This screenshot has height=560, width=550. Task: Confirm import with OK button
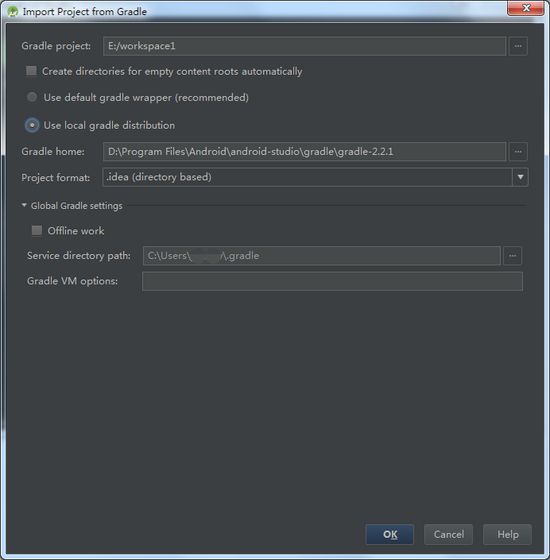[390, 534]
